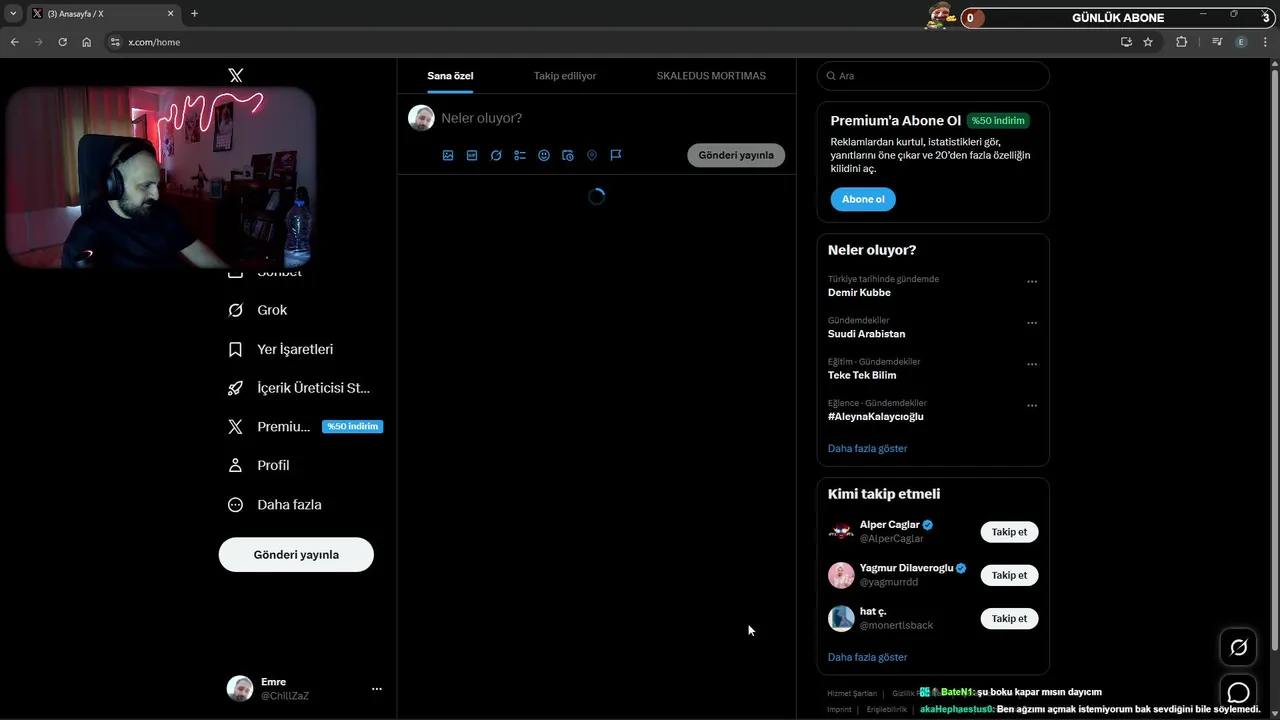The height and width of the screenshot is (720, 1280).
Task: Add a GIF to the post
Action: 472,155
